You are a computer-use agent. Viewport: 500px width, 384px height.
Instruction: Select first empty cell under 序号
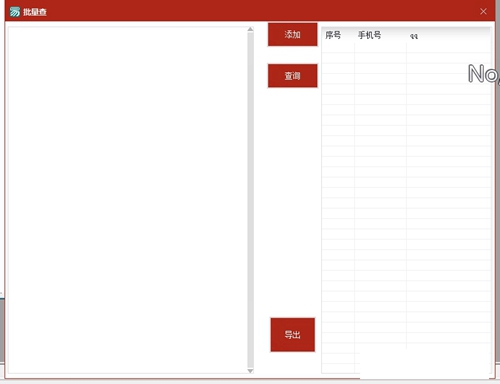(x=338, y=48)
